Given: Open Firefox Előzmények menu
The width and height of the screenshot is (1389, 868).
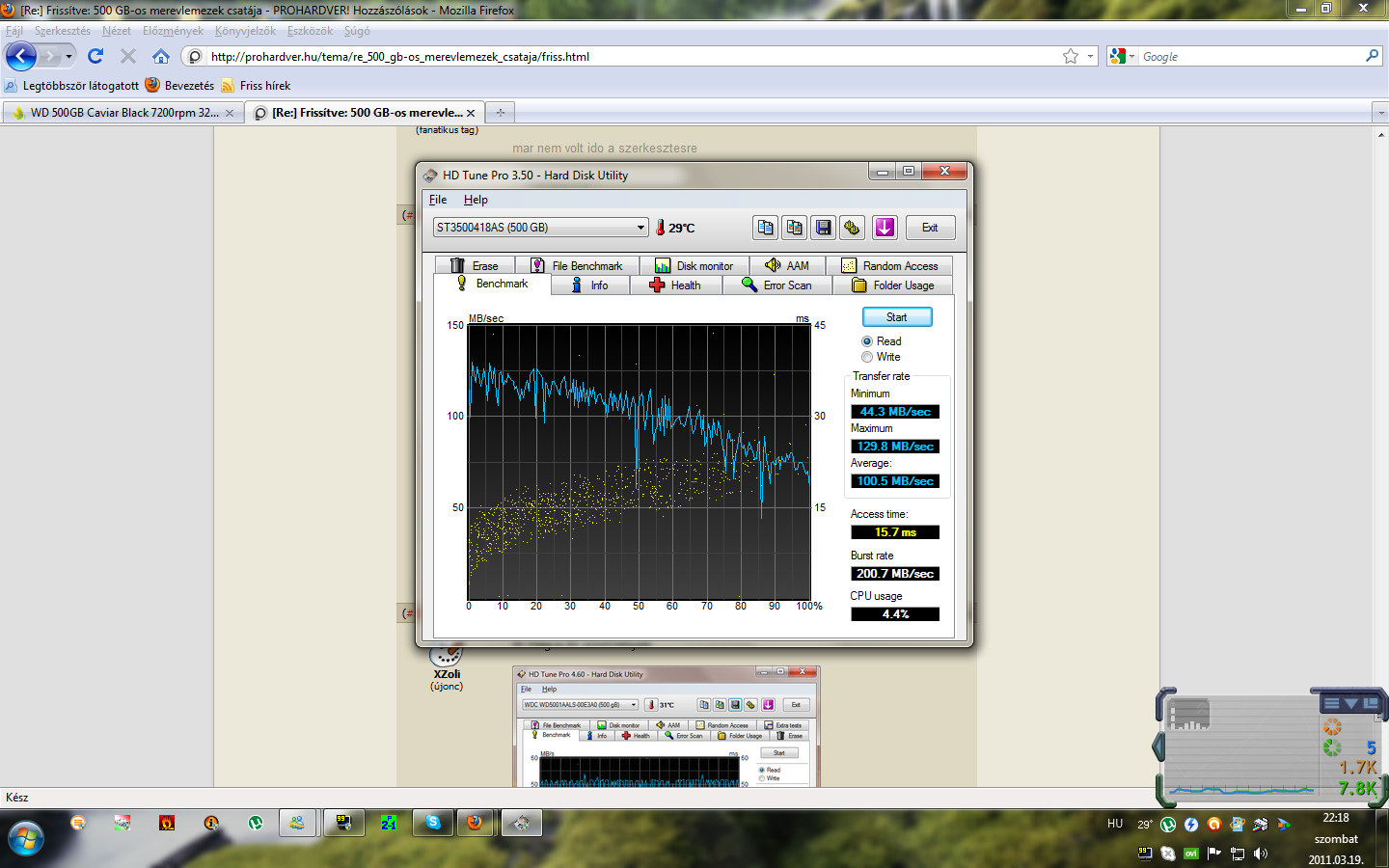Looking at the screenshot, I should click(173, 31).
